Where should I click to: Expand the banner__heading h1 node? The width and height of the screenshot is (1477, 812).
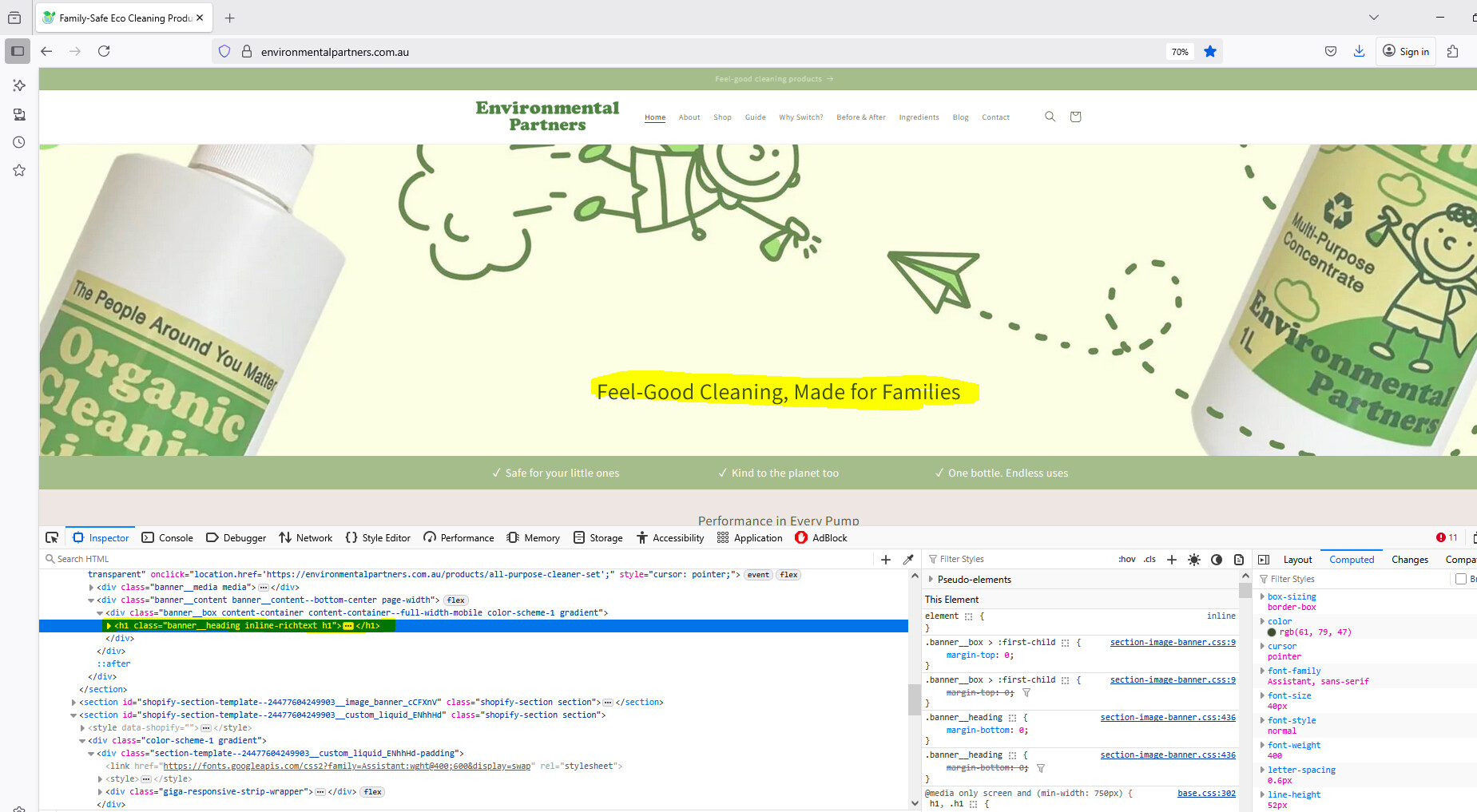109,626
